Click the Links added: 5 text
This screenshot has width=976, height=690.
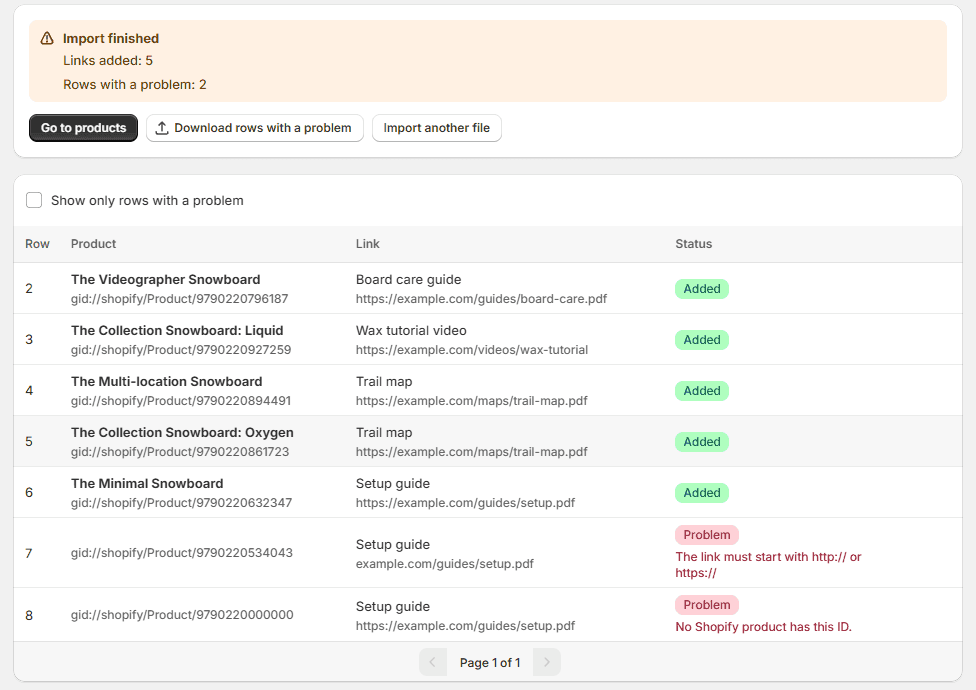coord(108,60)
